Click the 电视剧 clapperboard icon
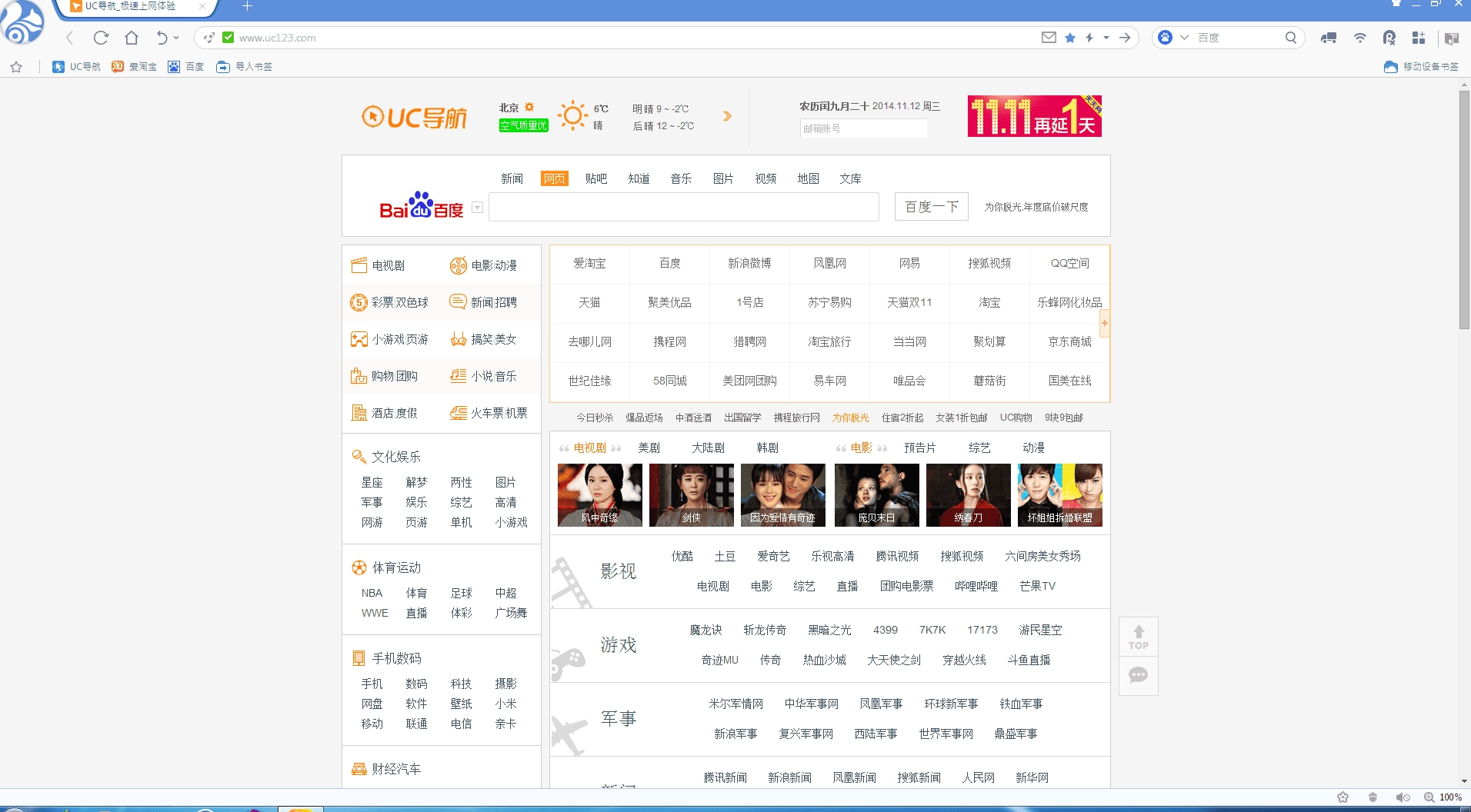1471x812 pixels. click(359, 265)
